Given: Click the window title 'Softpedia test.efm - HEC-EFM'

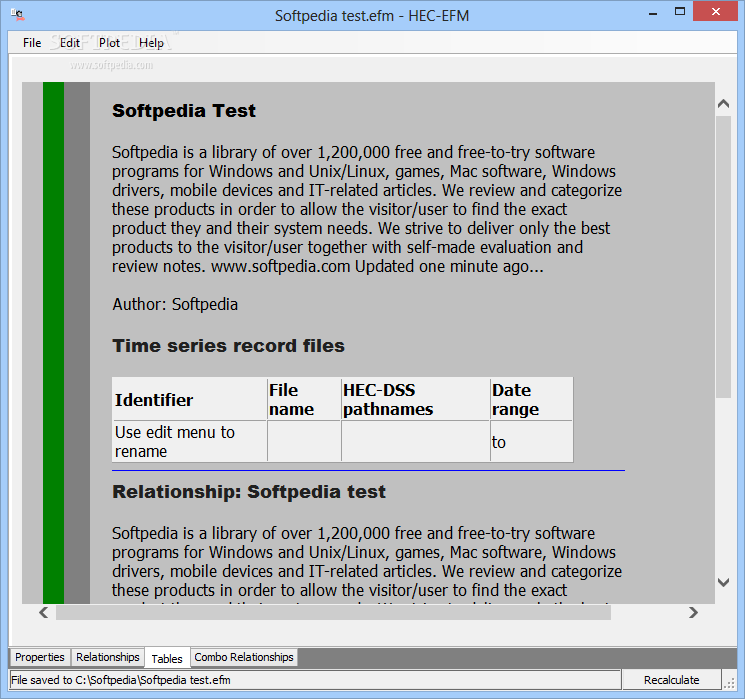Looking at the screenshot, I should (x=372, y=16).
